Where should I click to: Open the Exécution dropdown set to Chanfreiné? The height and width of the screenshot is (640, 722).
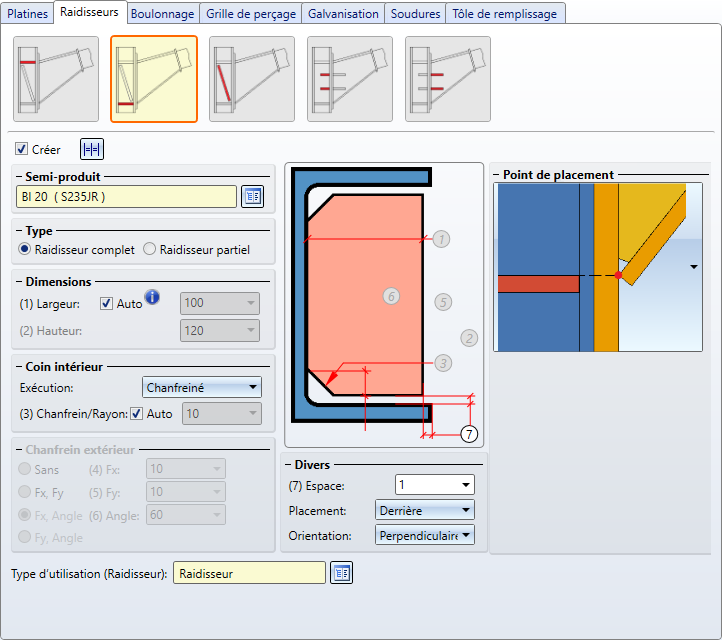coord(201,387)
